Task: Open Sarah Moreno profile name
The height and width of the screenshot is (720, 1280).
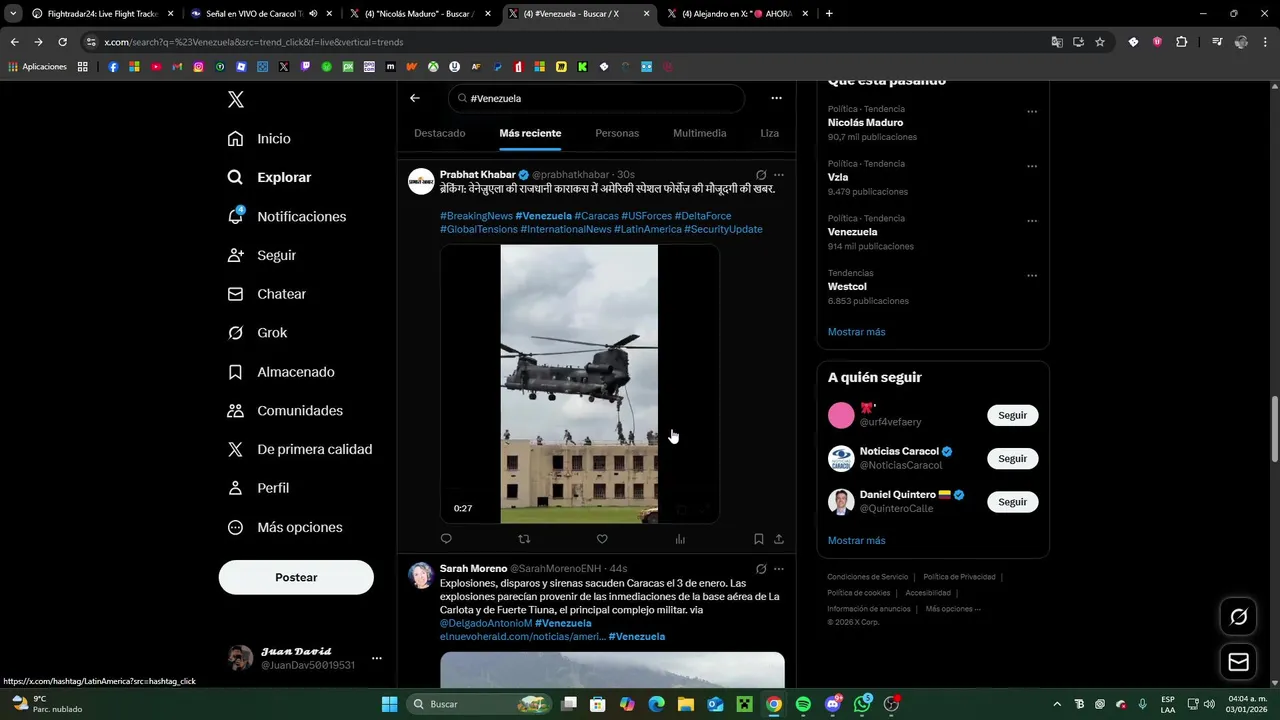Action: [x=473, y=569]
